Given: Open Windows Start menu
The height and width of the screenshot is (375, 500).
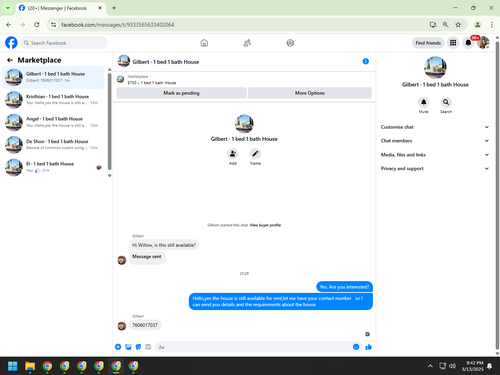Looking at the screenshot, I should point(13,366).
